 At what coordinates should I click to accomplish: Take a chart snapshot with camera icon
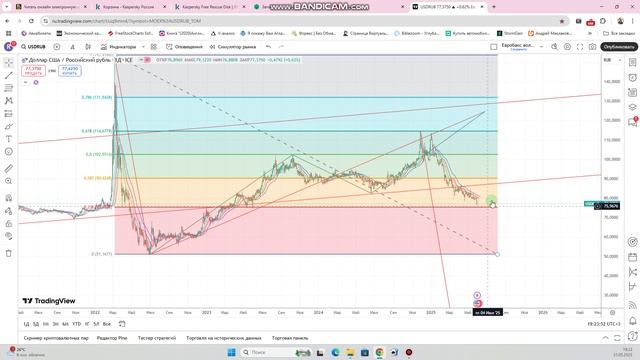coord(592,47)
